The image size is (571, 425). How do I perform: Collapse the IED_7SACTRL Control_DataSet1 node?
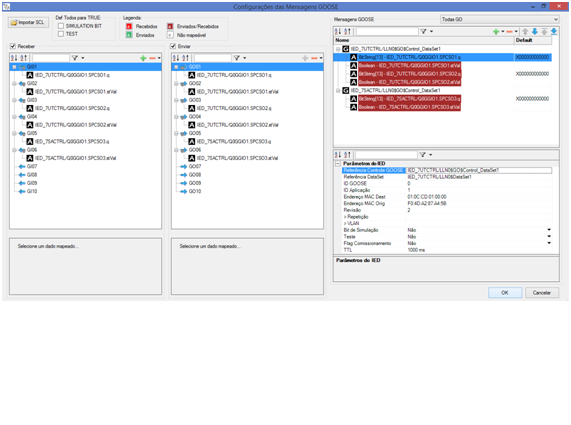(338, 90)
